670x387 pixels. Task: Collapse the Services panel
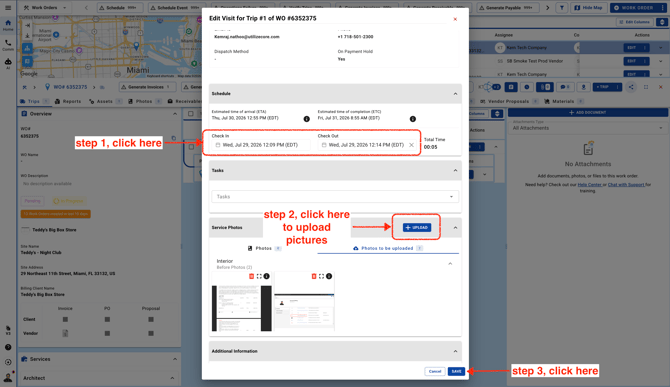(x=175, y=359)
